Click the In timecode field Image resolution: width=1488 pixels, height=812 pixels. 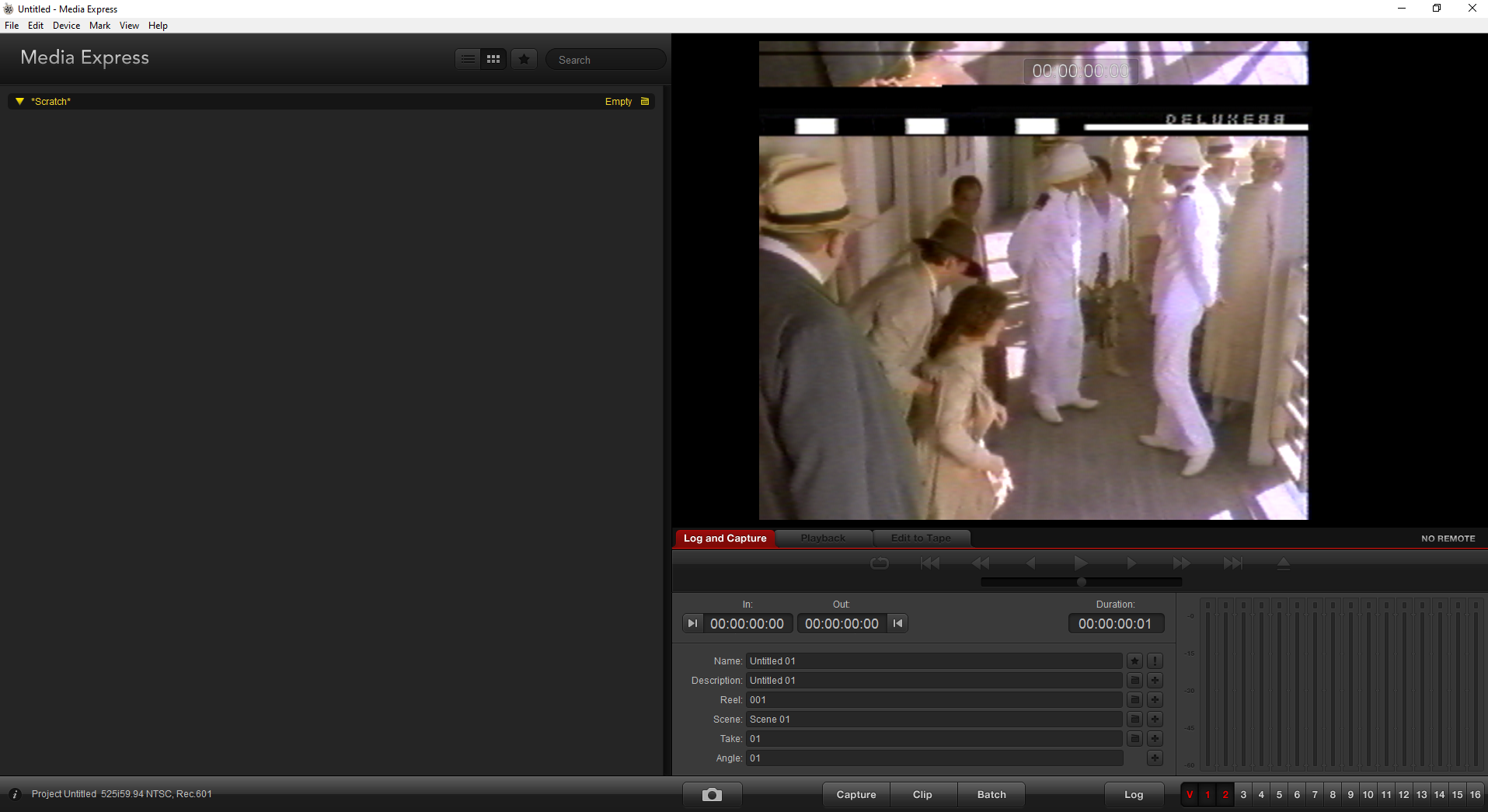coord(747,623)
